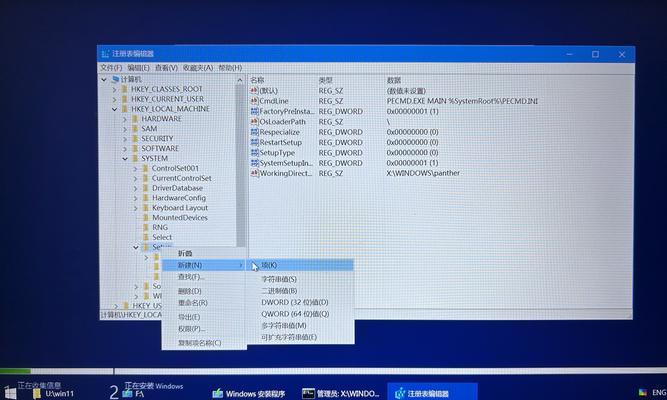This screenshot has height=400, width=667.
Task: Open the 编辑(E) menu
Action: [139, 68]
